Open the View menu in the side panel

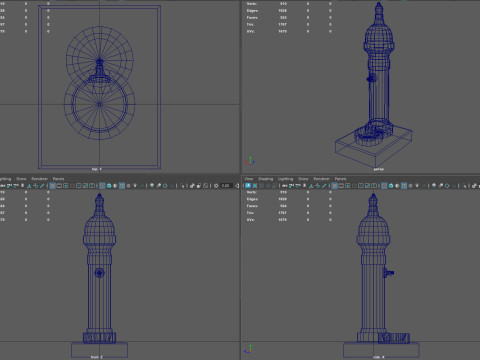click(248, 179)
